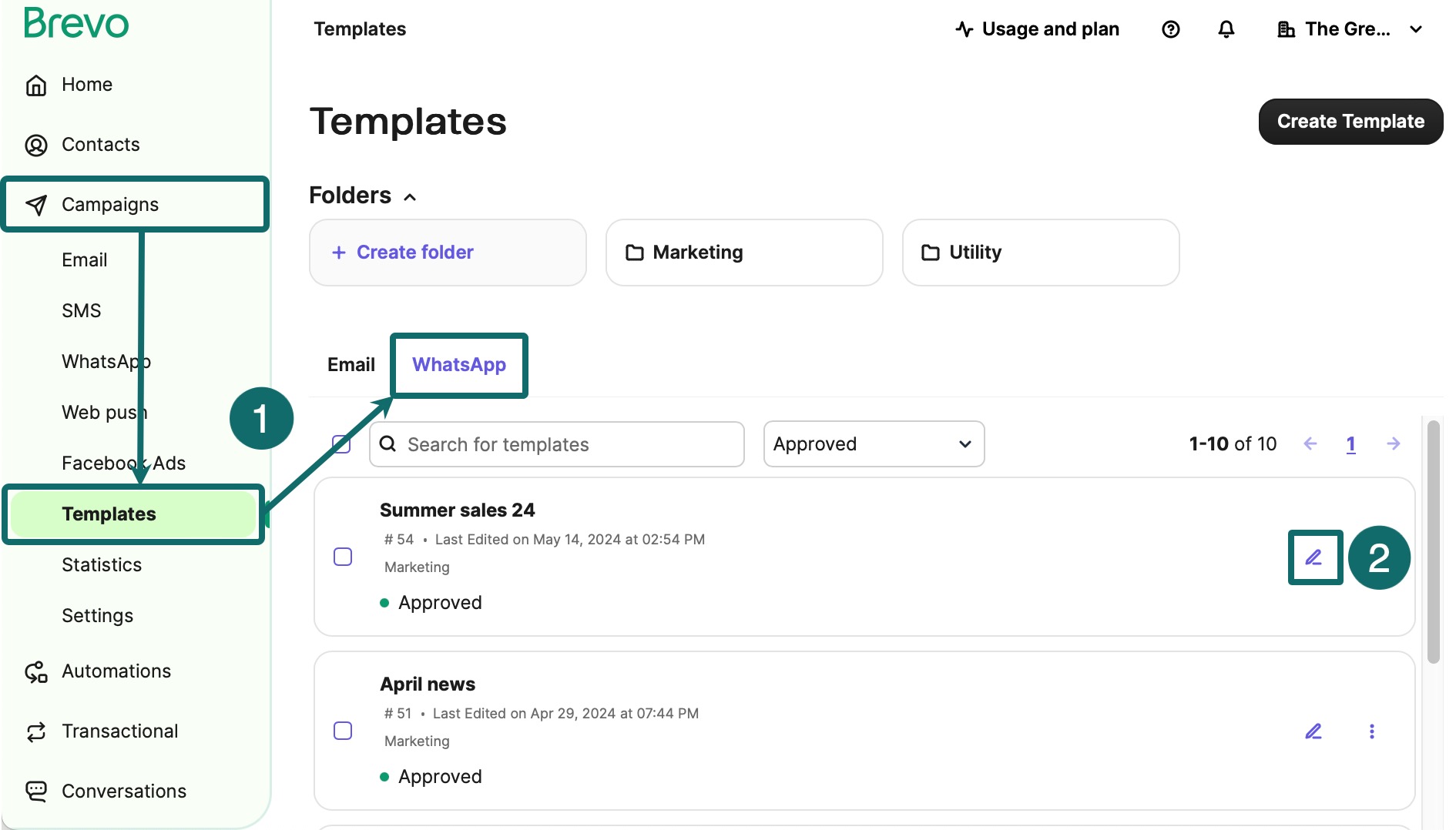Open the Approved status filter dropdown
The width and height of the screenshot is (1456, 830).
tap(873, 443)
